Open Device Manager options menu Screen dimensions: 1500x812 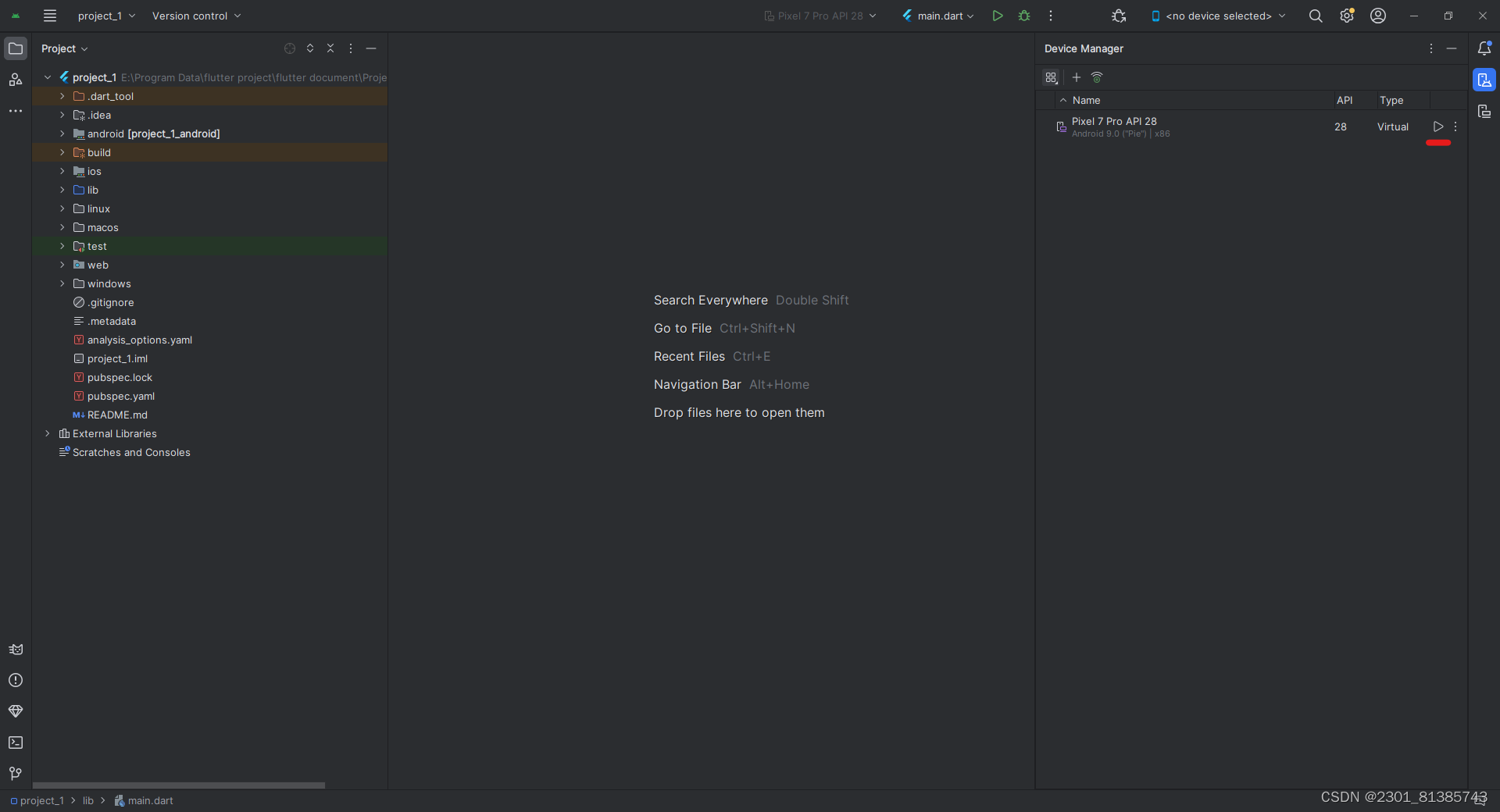[x=1431, y=48]
